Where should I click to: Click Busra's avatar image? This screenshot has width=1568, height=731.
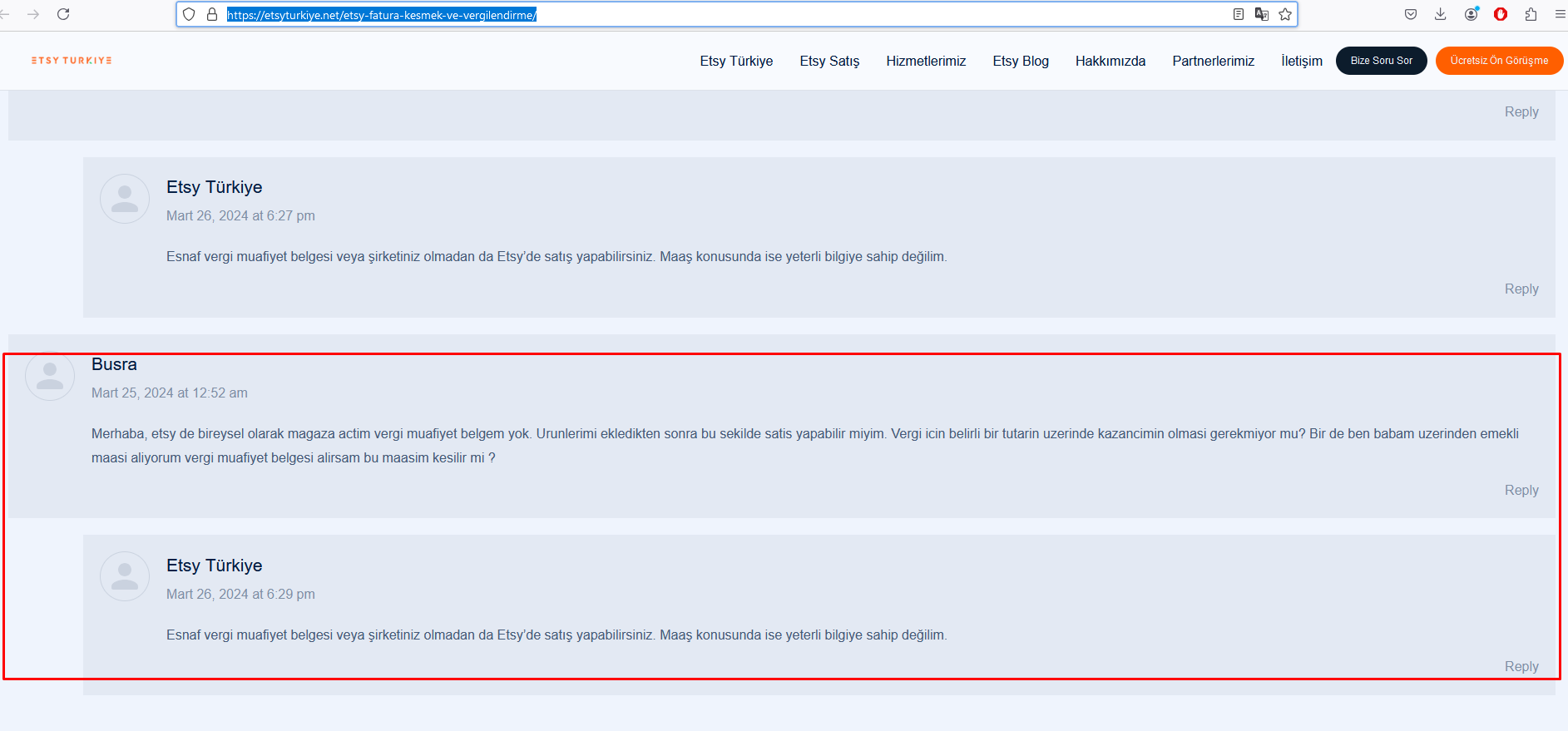click(x=50, y=375)
